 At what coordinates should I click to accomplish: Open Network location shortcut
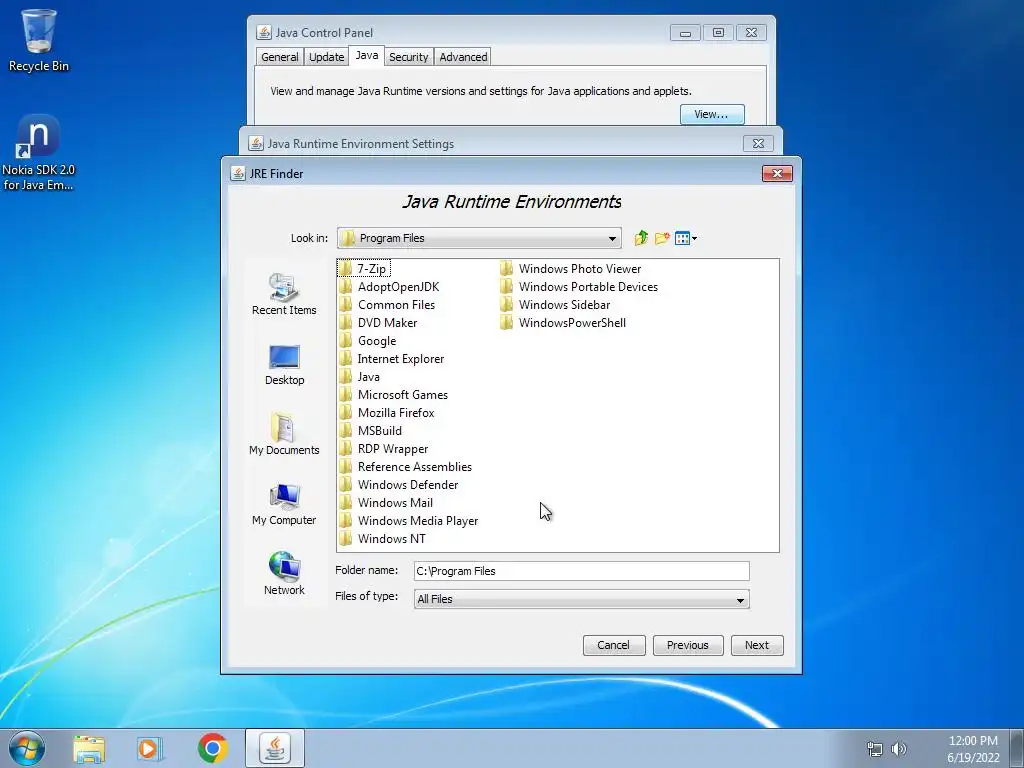(x=284, y=573)
